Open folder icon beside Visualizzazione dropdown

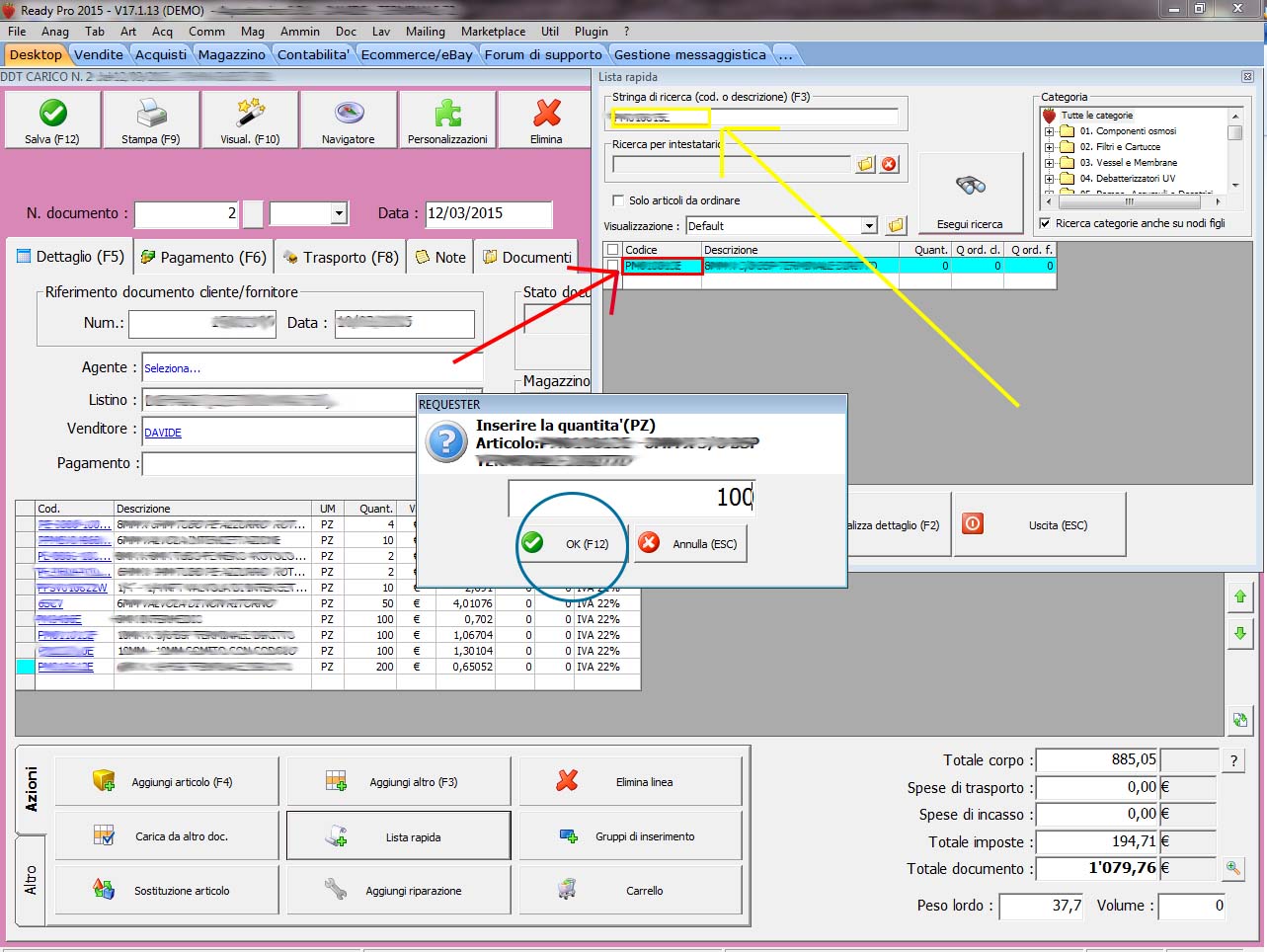[896, 225]
